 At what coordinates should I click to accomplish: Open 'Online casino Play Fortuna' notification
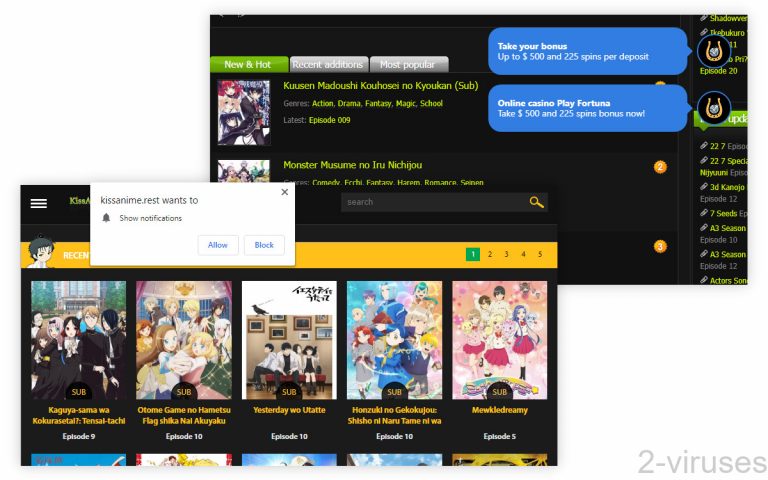tap(588, 108)
